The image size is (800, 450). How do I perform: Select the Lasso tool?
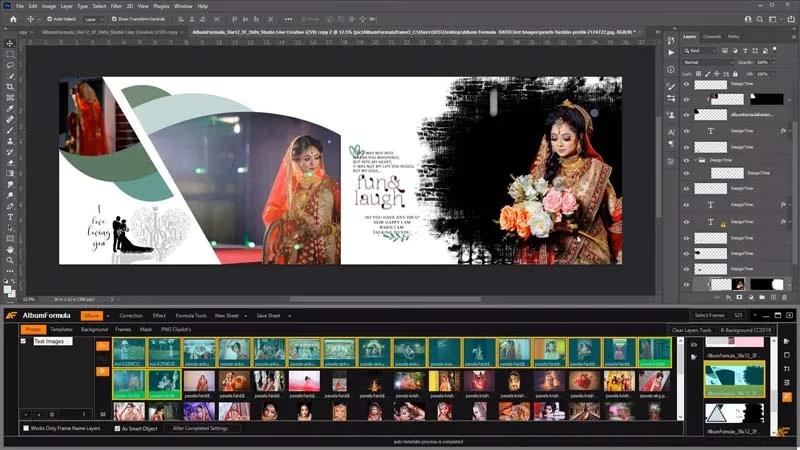point(10,65)
